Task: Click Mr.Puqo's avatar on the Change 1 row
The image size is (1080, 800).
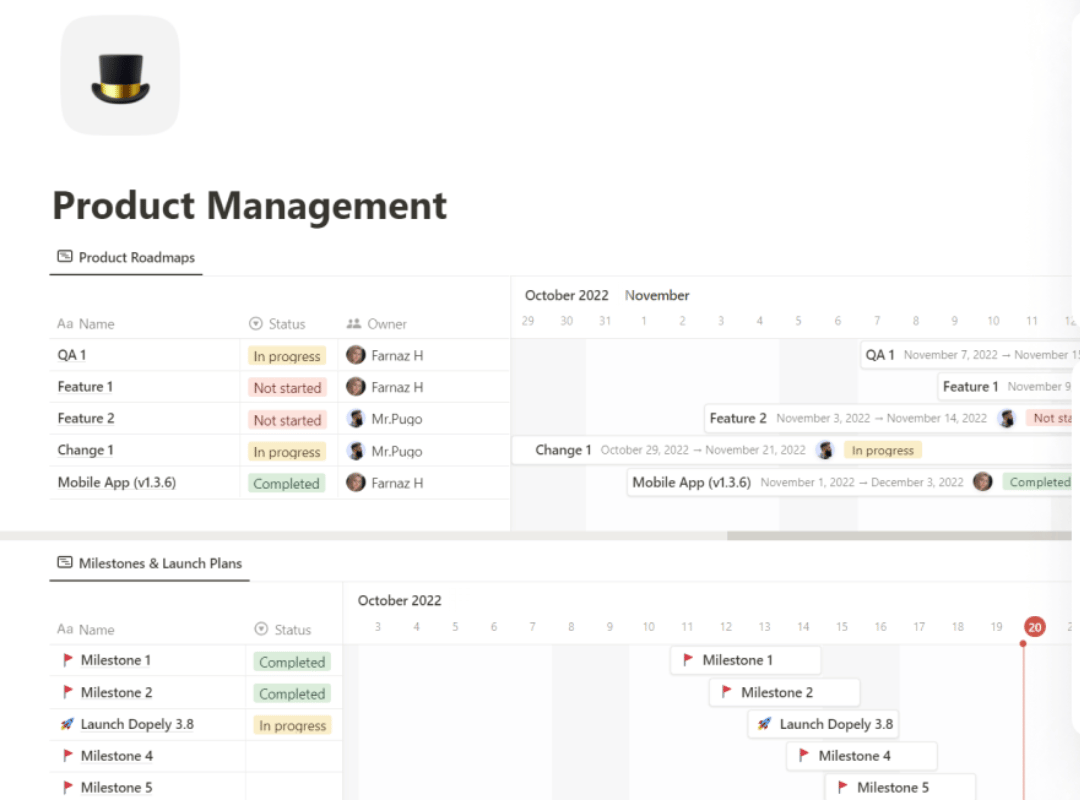Action: pos(357,451)
